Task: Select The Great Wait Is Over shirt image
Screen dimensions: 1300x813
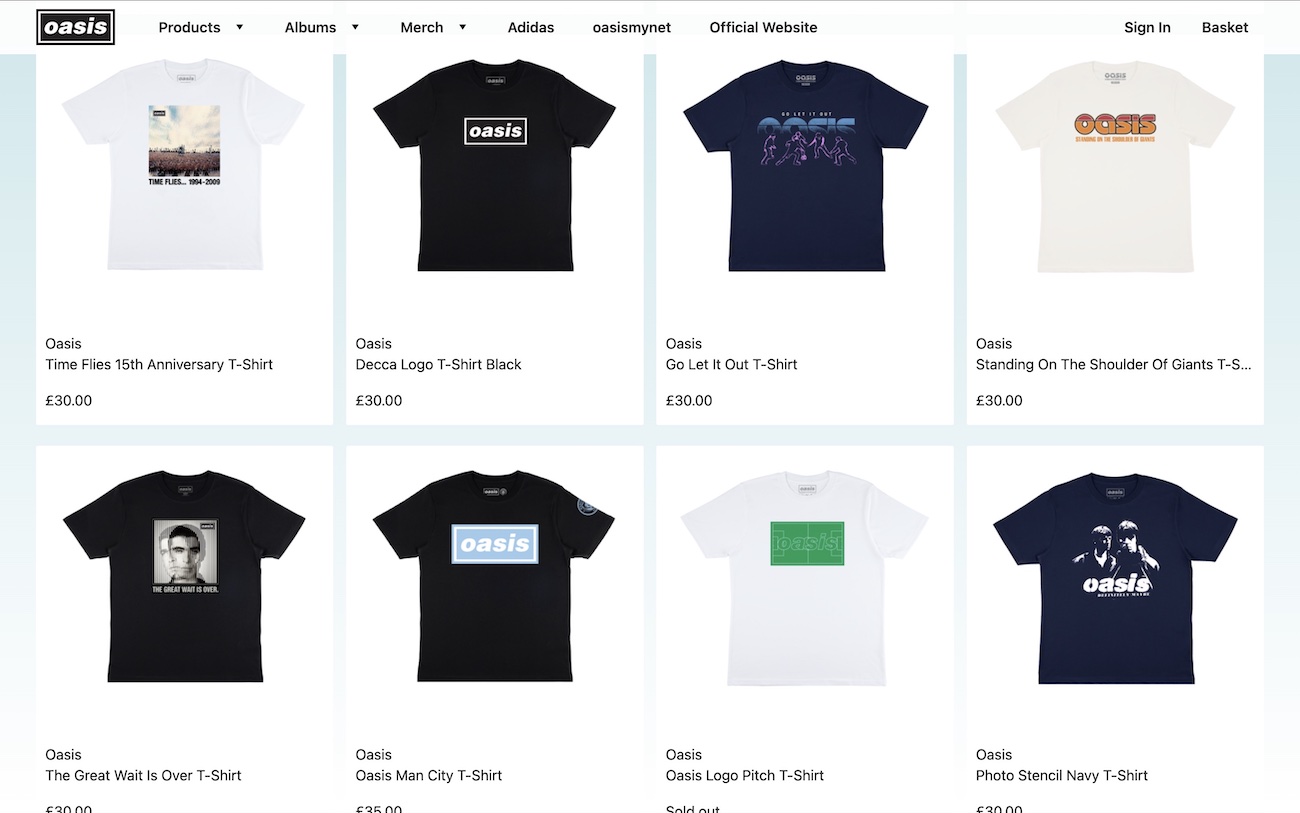Action: point(184,577)
